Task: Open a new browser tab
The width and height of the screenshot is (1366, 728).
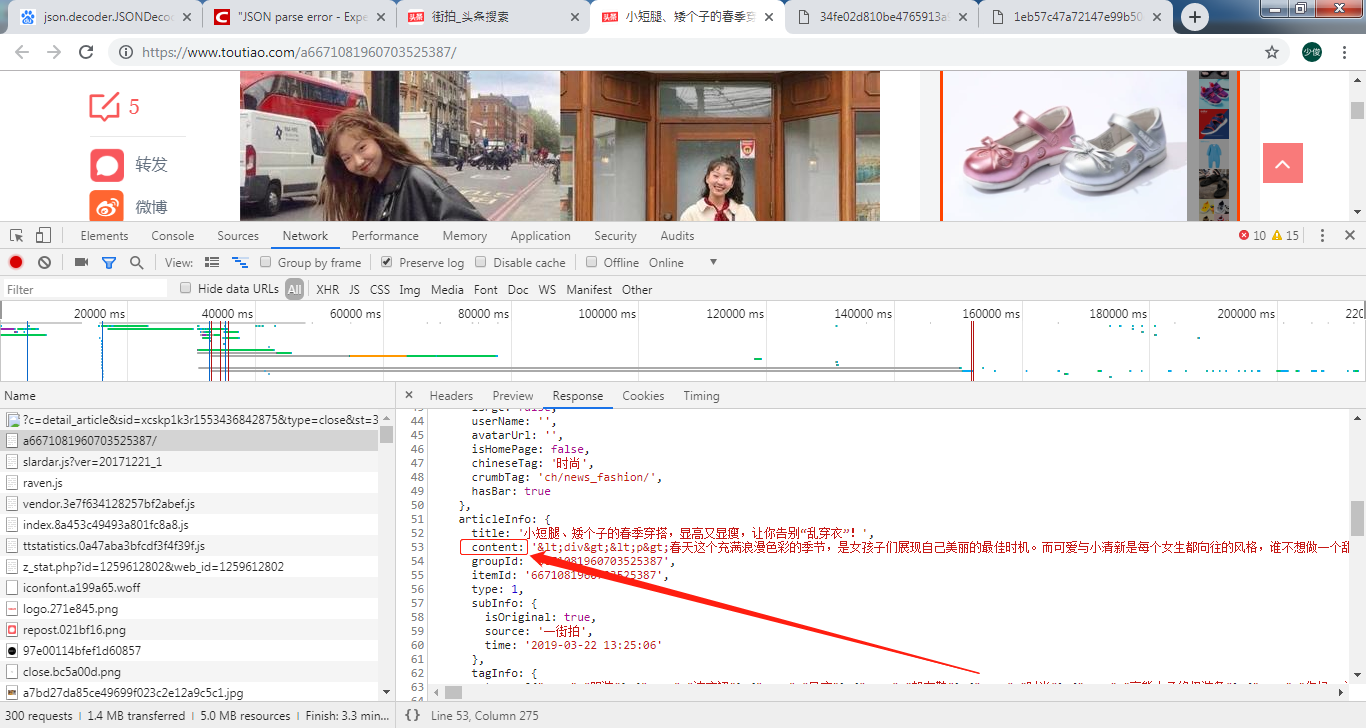Action: click(x=1195, y=17)
